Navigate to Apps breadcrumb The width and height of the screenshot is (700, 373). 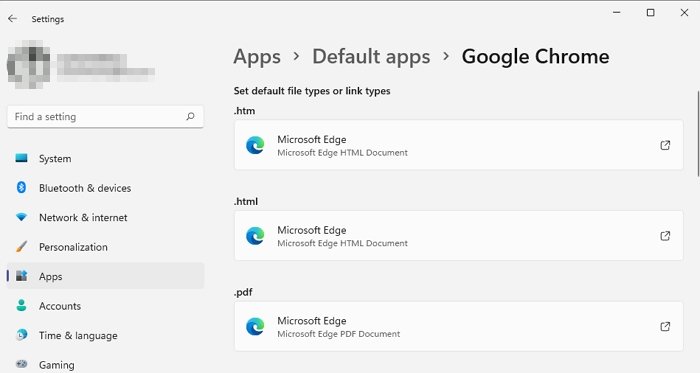pyautogui.click(x=257, y=57)
